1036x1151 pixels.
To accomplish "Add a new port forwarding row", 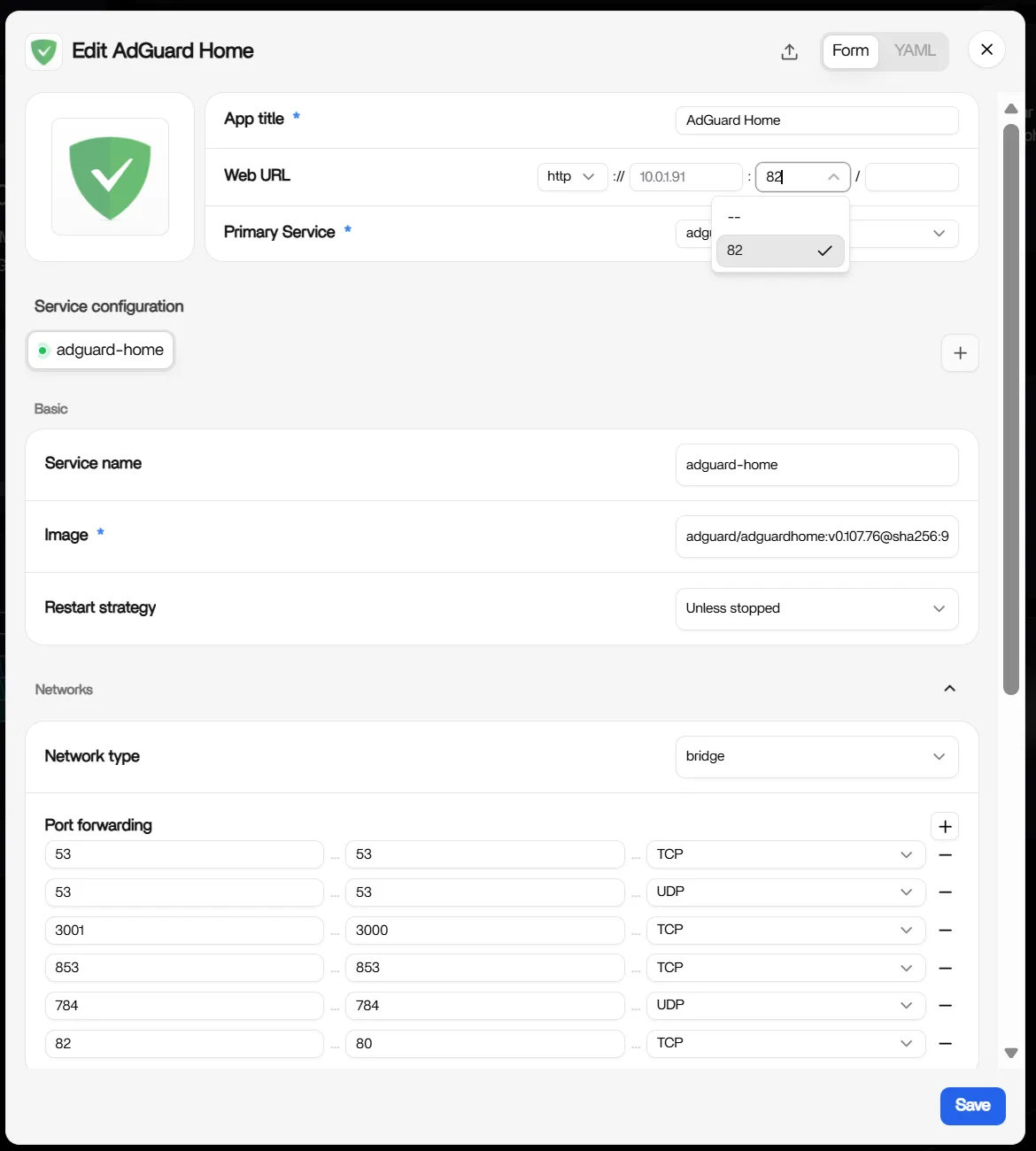I will point(945,826).
